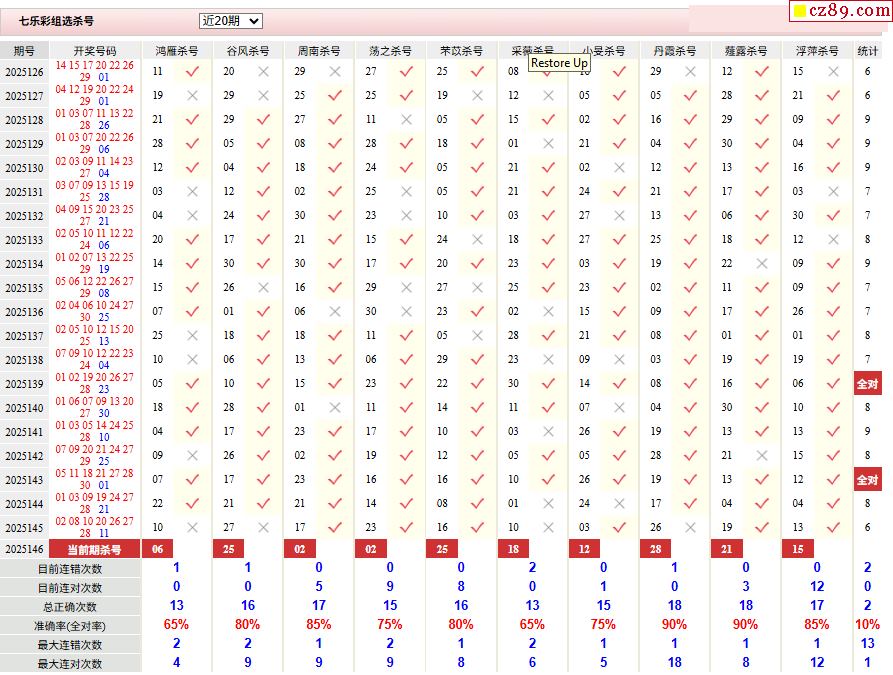Click the cross mark for 谷风杀号 in row 2025126
Viewport: 893px width, 675px height.
pos(264,72)
